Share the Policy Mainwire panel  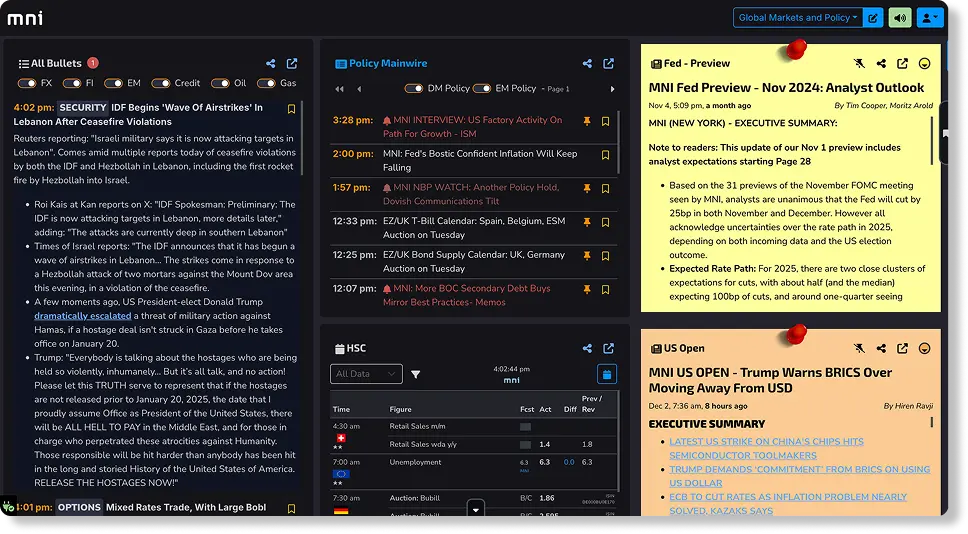tap(587, 64)
